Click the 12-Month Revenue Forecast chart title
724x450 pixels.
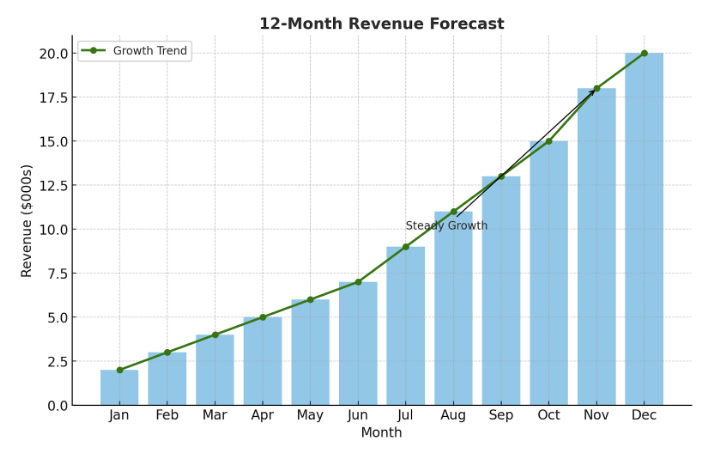click(x=381, y=24)
